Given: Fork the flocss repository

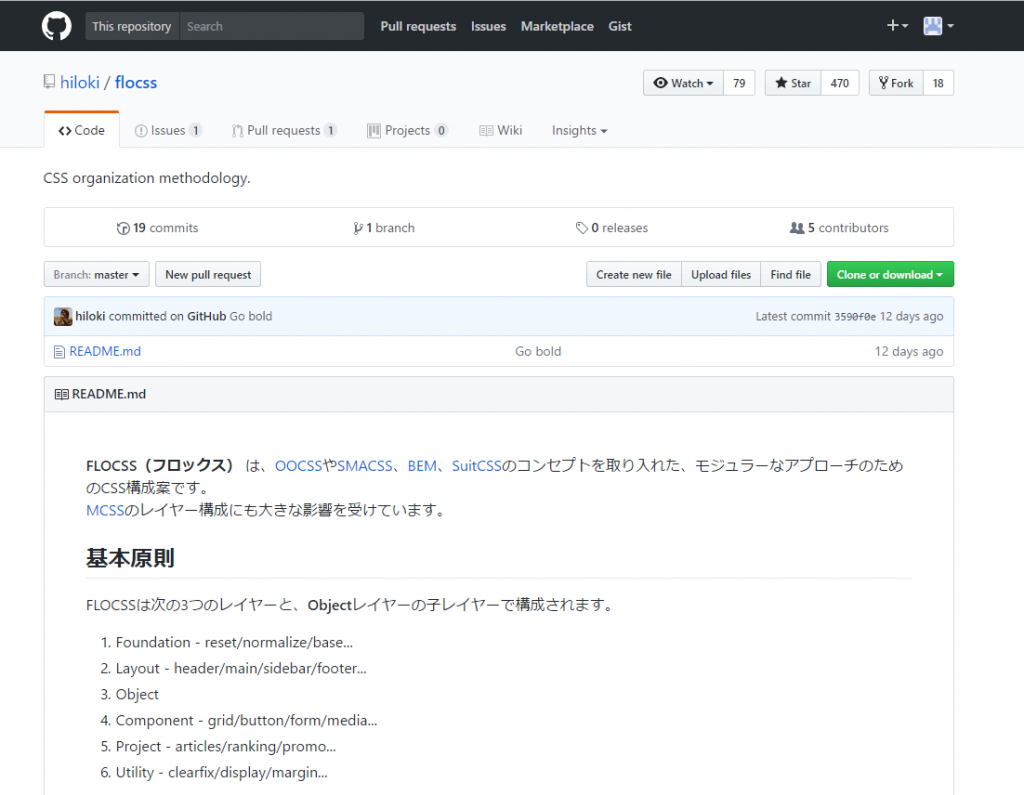Looking at the screenshot, I should pos(895,82).
